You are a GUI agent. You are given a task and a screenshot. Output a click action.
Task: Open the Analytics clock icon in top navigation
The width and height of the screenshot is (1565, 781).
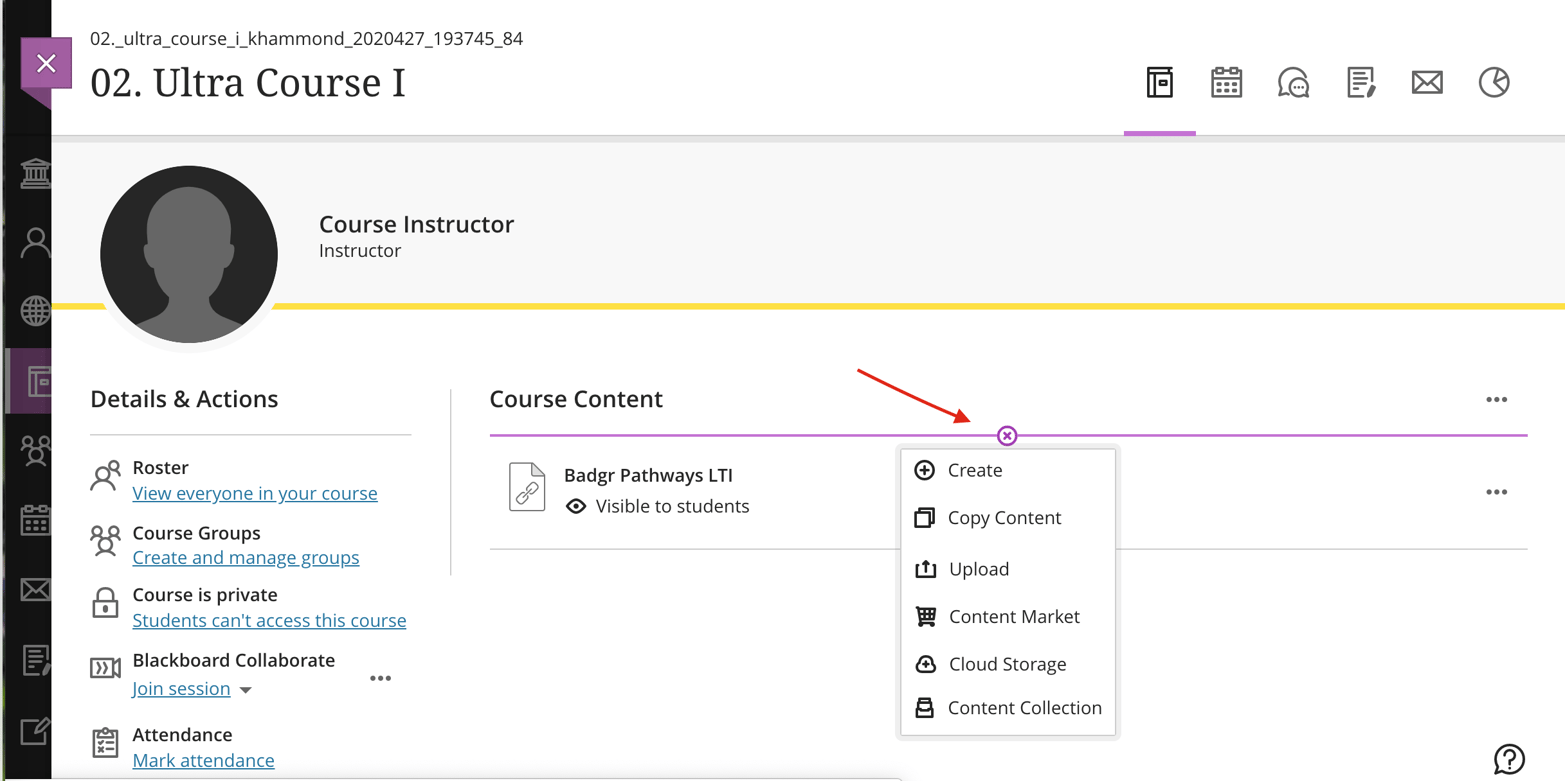[x=1493, y=83]
